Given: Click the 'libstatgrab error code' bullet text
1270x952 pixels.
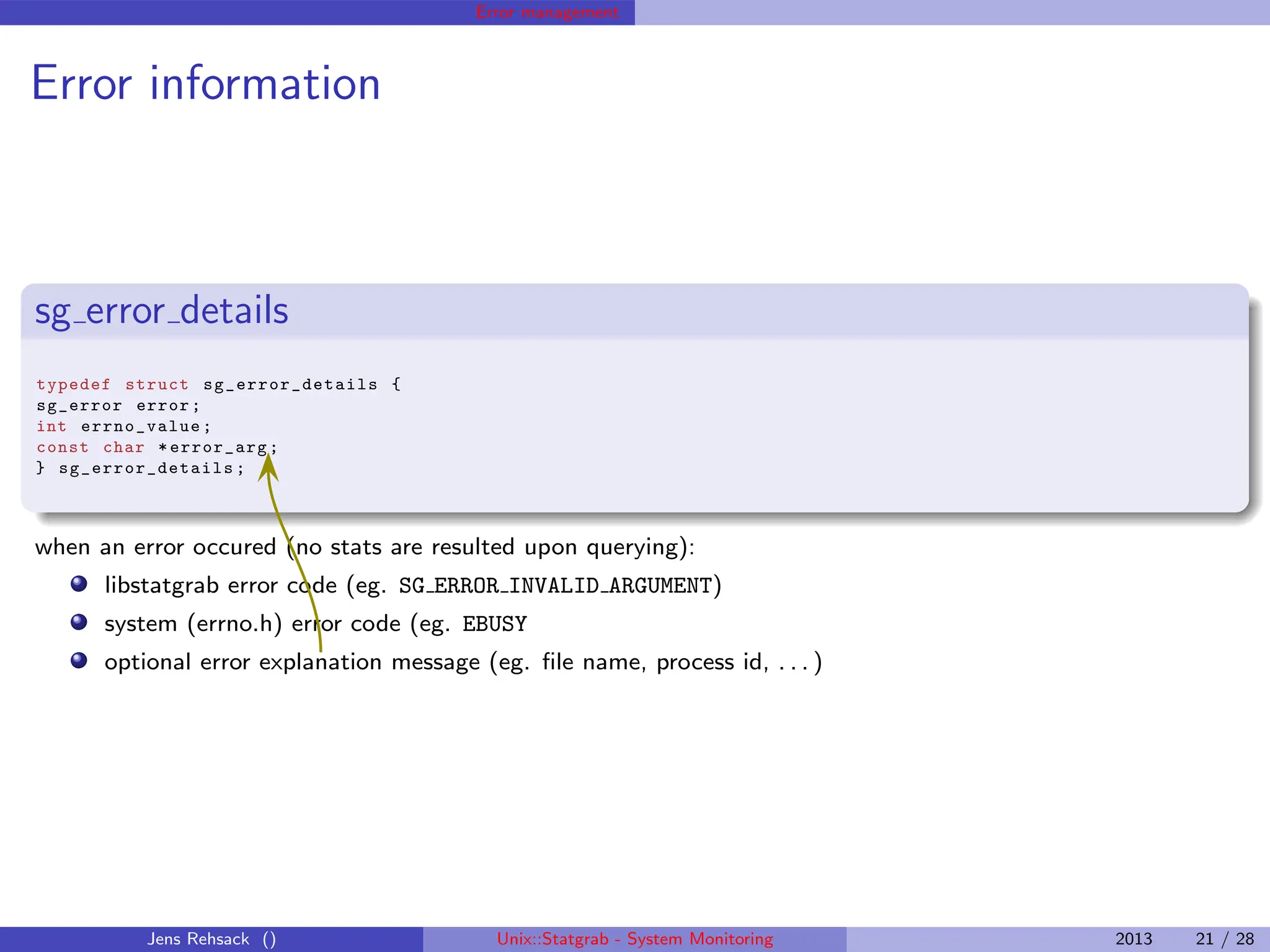Looking at the screenshot, I should tap(413, 586).
